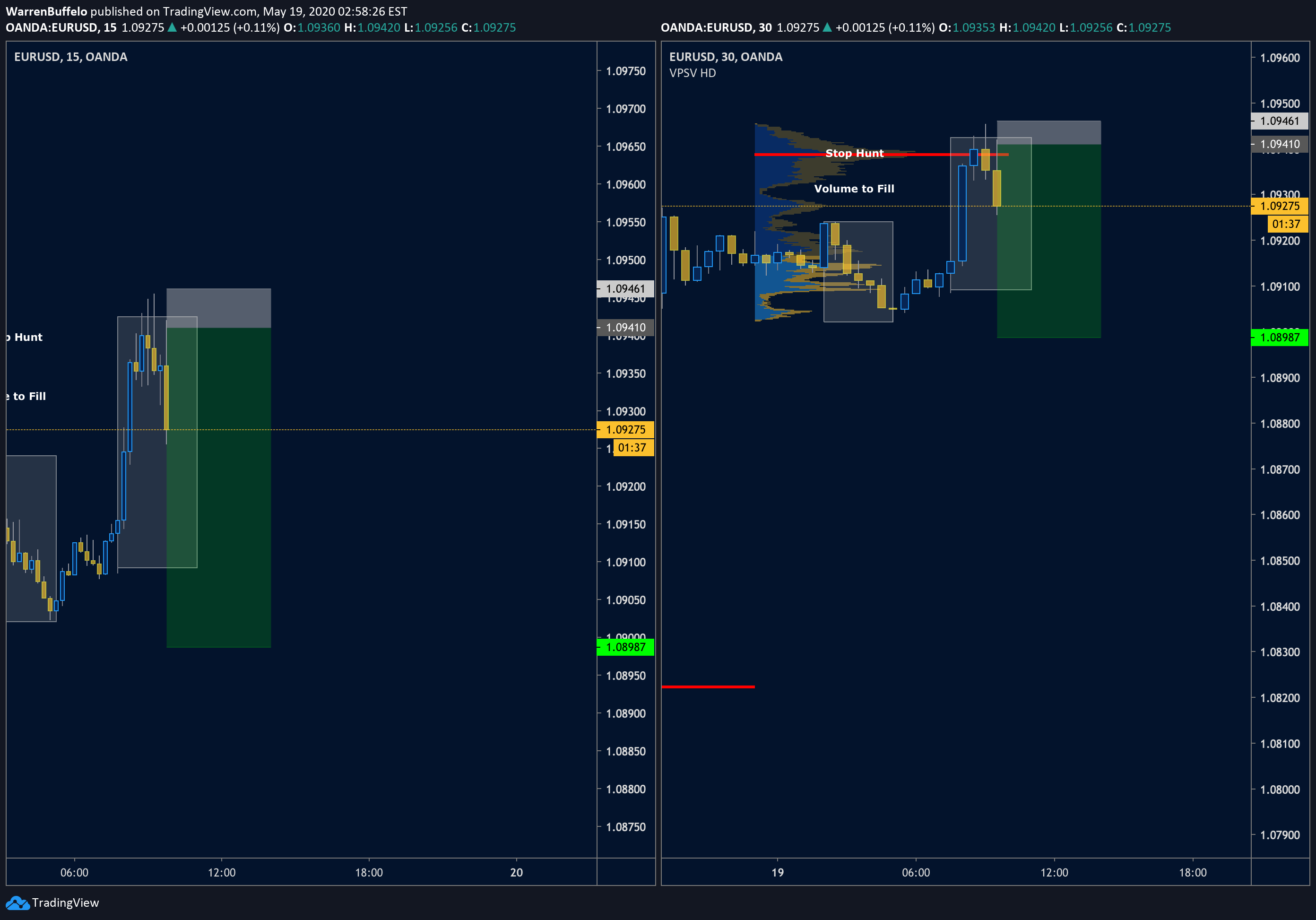Click the Stop Hunt label on 30-minute chart

[854, 153]
